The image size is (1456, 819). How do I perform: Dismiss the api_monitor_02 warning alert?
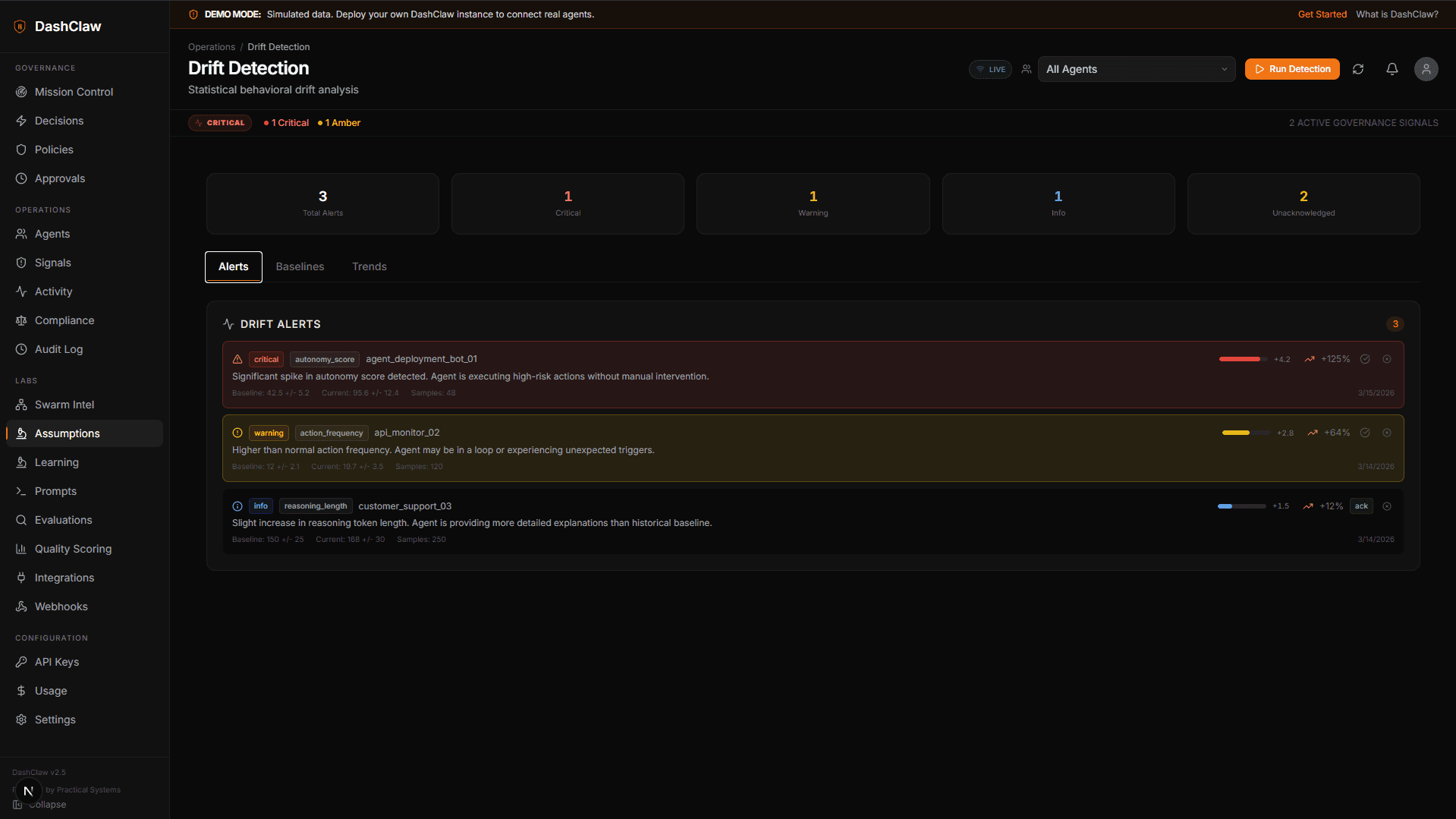tap(1388, 433)
